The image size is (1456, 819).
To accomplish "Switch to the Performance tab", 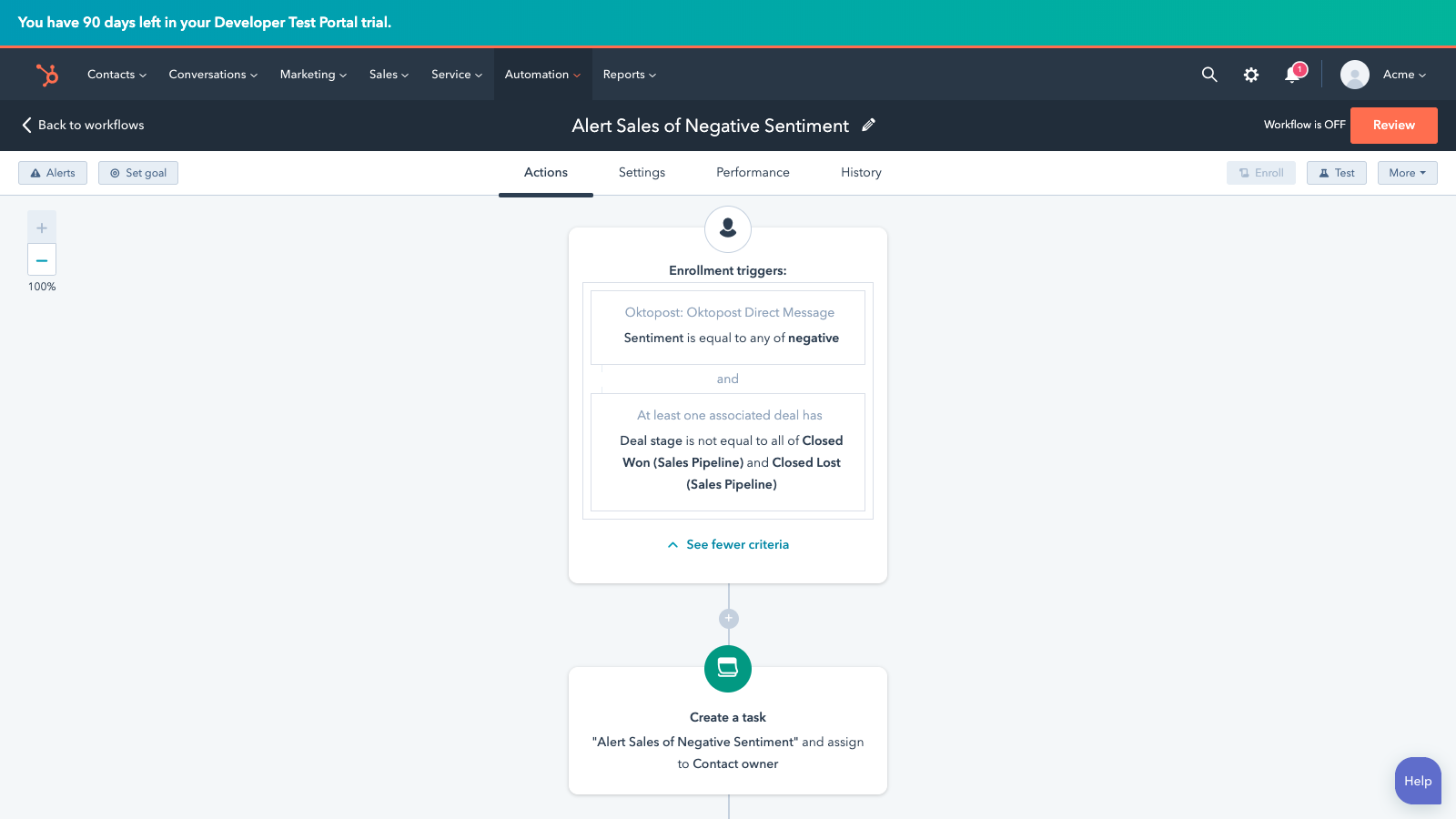I will [753, 173].
